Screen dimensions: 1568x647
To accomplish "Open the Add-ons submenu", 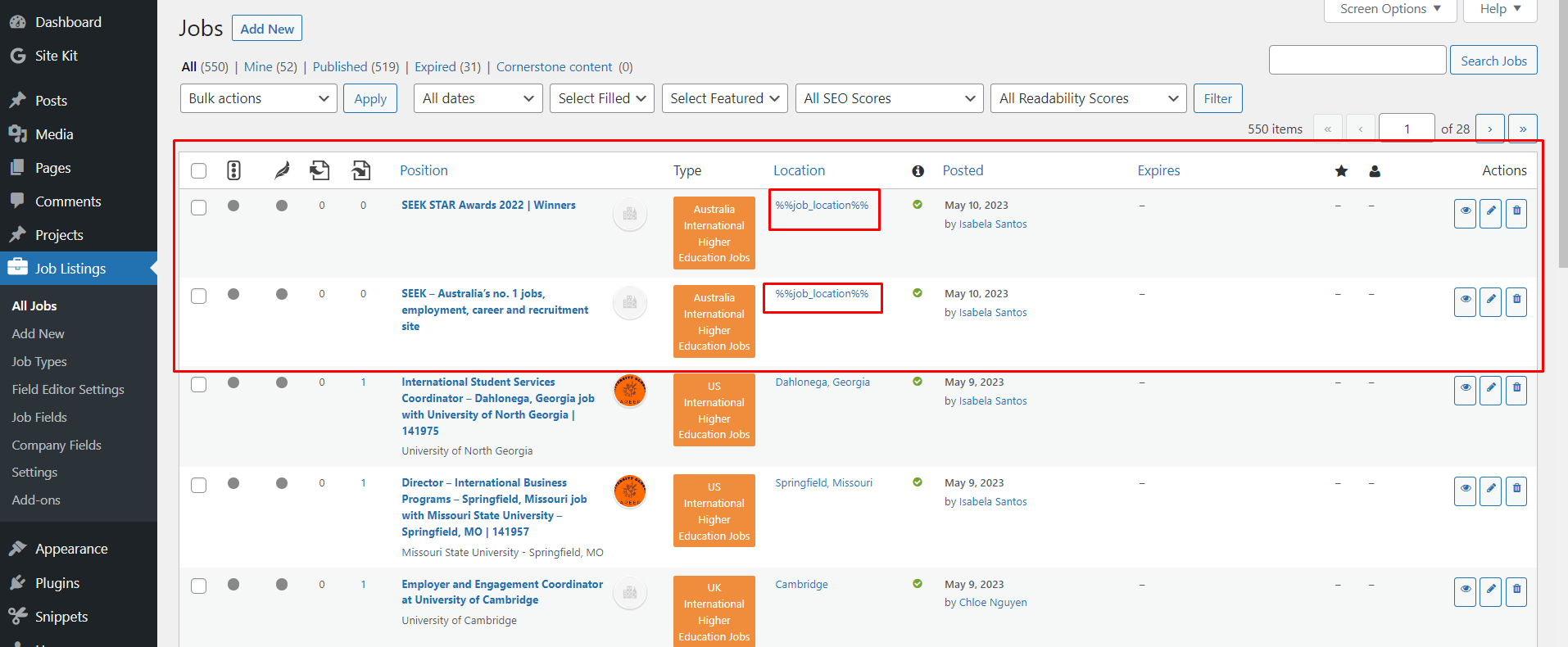I will (36, 500).
